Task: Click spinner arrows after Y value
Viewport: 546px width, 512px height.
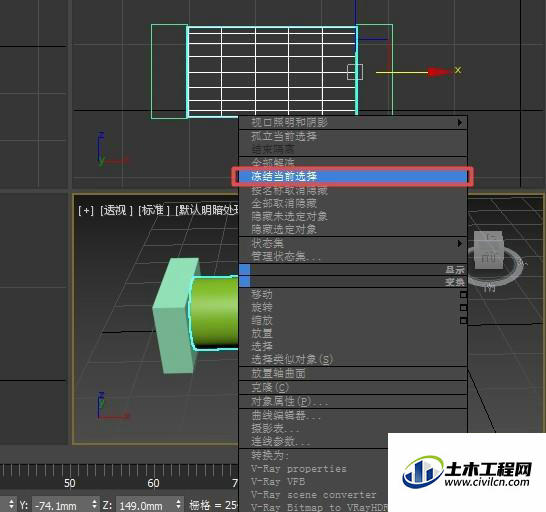Action: click(95, 504)
